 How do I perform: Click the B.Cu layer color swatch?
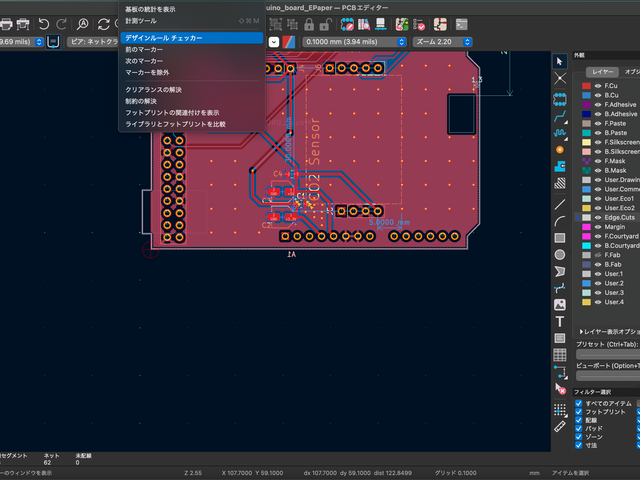pyautogui.click(x=586, y=97)
